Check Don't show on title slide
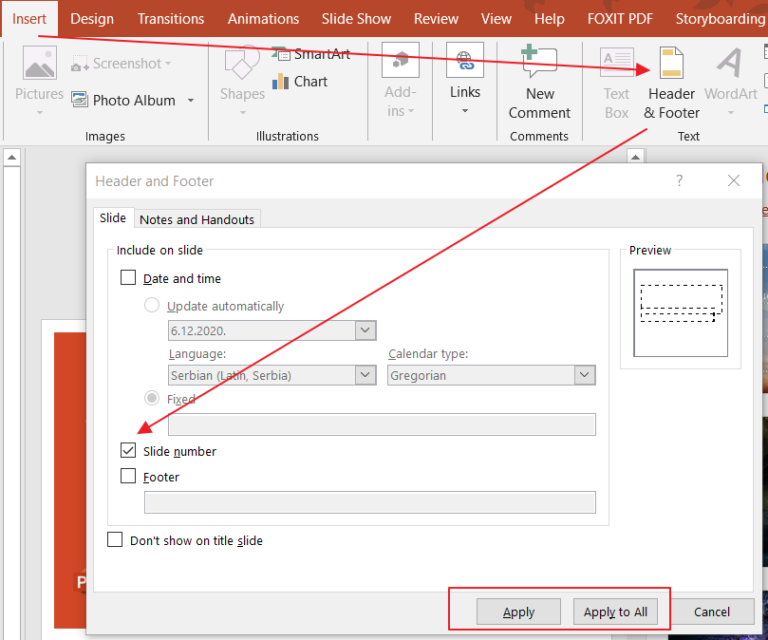Viewport: 768px width, 640px height. (115, 540)
